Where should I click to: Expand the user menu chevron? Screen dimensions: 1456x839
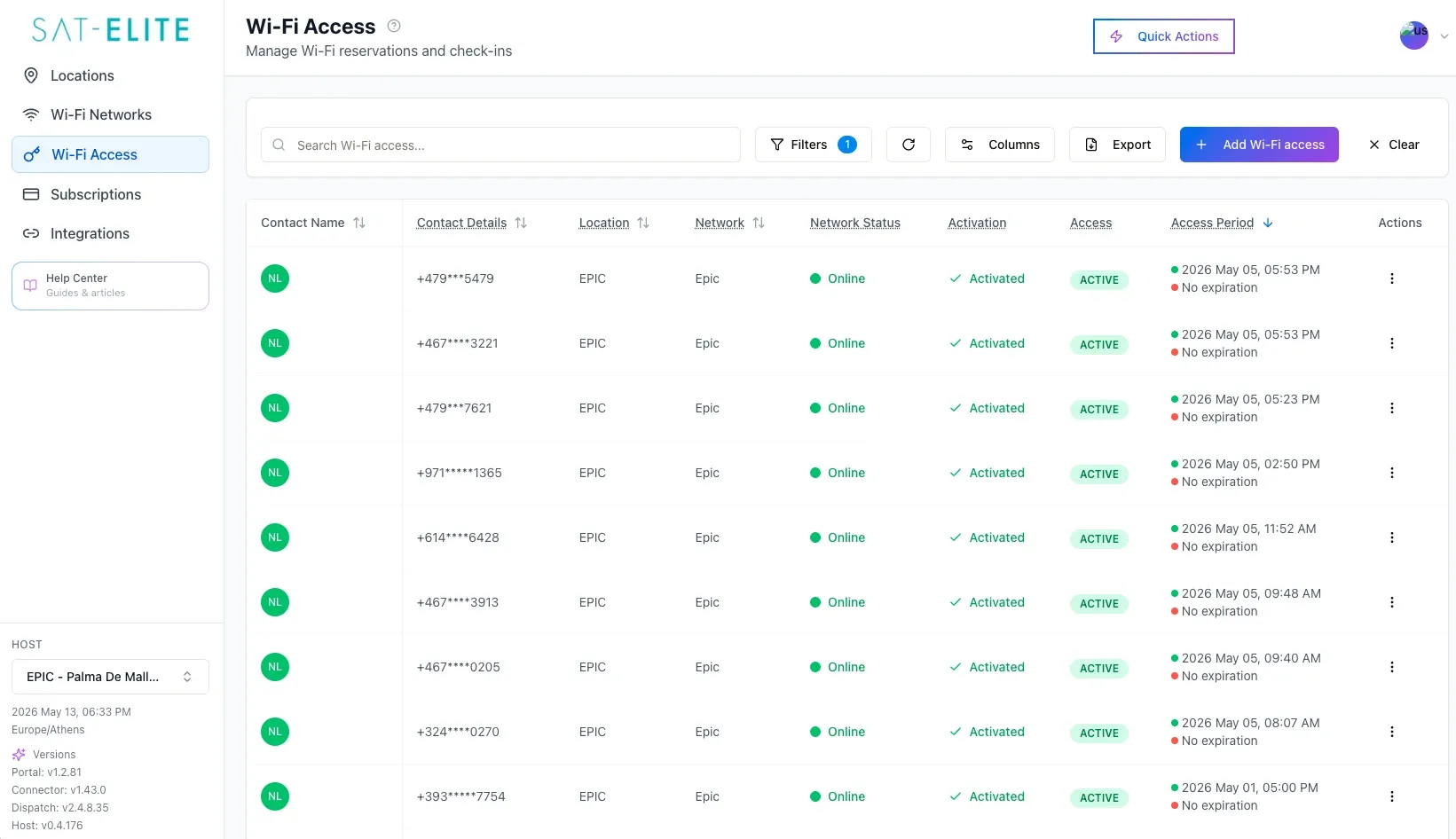1444,36
